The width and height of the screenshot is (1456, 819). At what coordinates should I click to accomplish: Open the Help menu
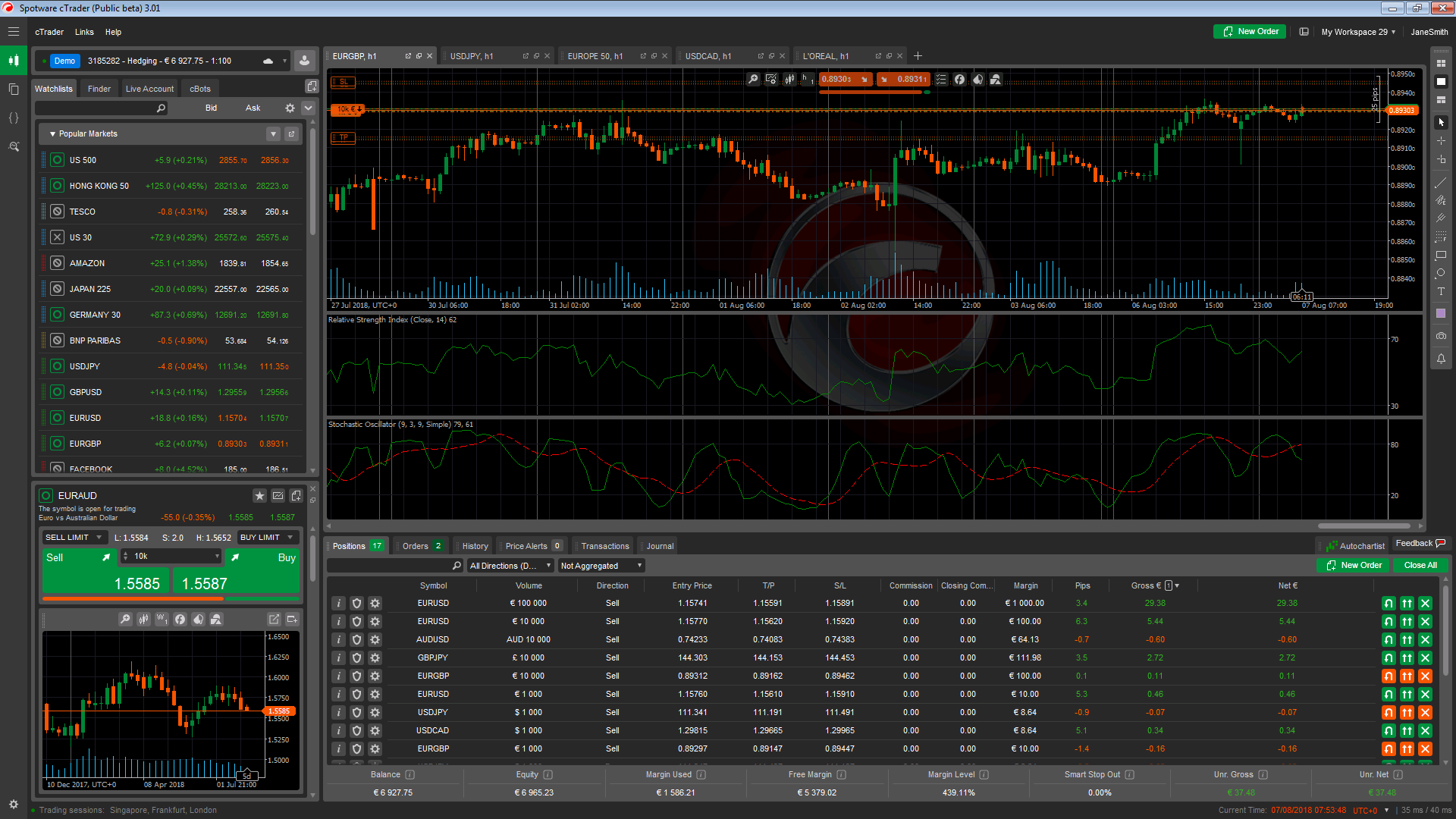[x=113, y=32]
